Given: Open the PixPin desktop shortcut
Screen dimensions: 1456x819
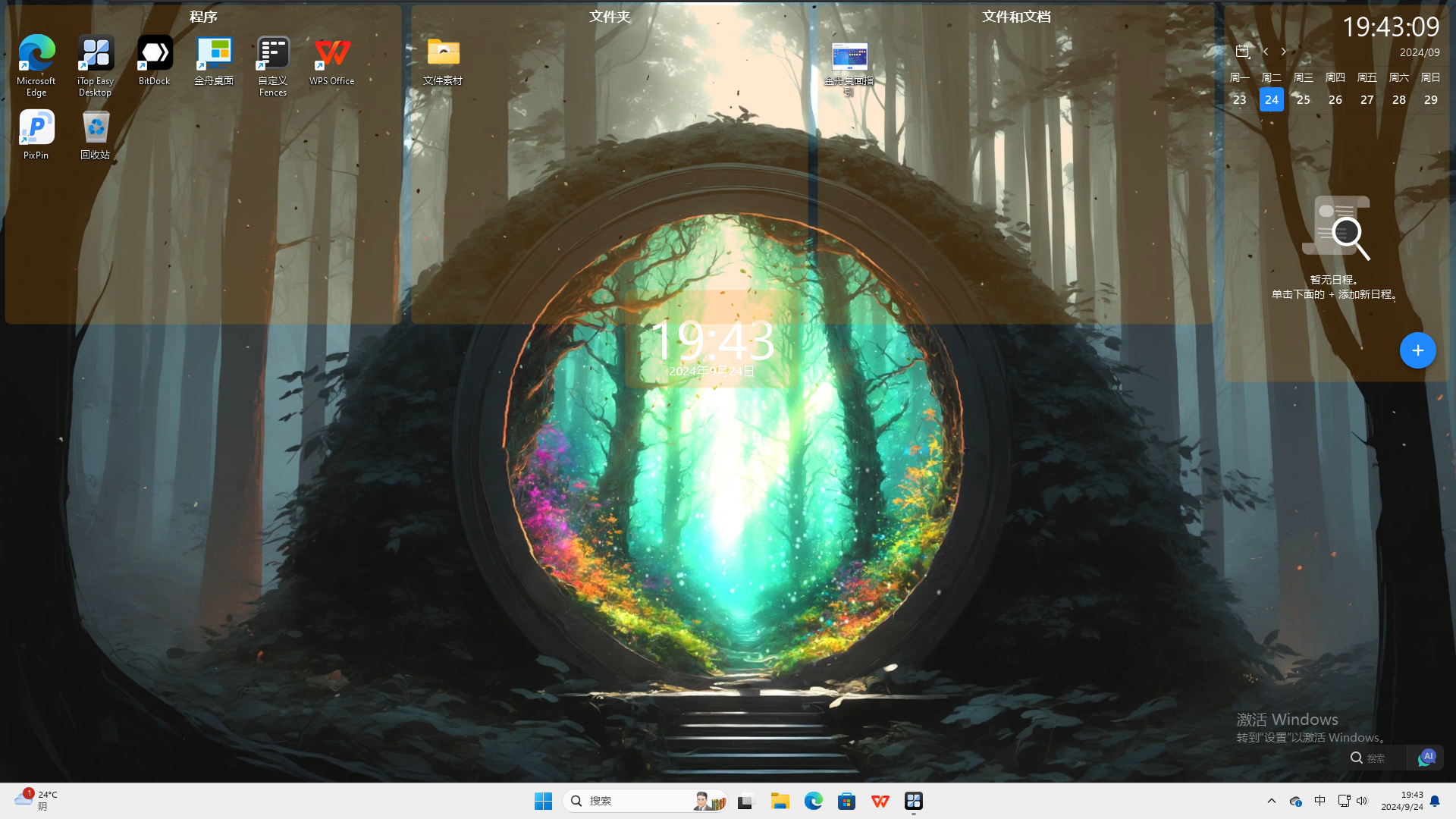Looking at the screenshot, I should [36, 134].
